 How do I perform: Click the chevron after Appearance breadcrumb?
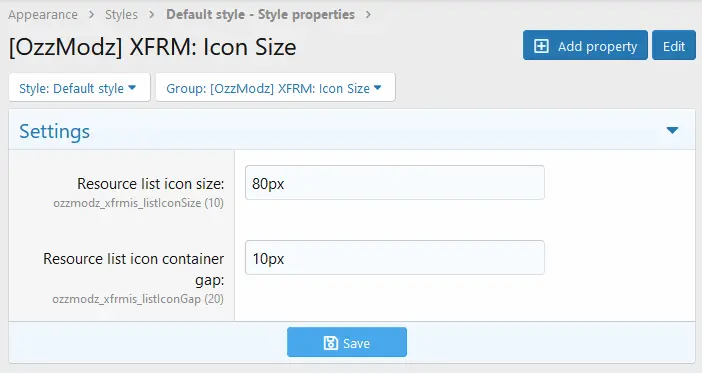[x=91, y=15]
